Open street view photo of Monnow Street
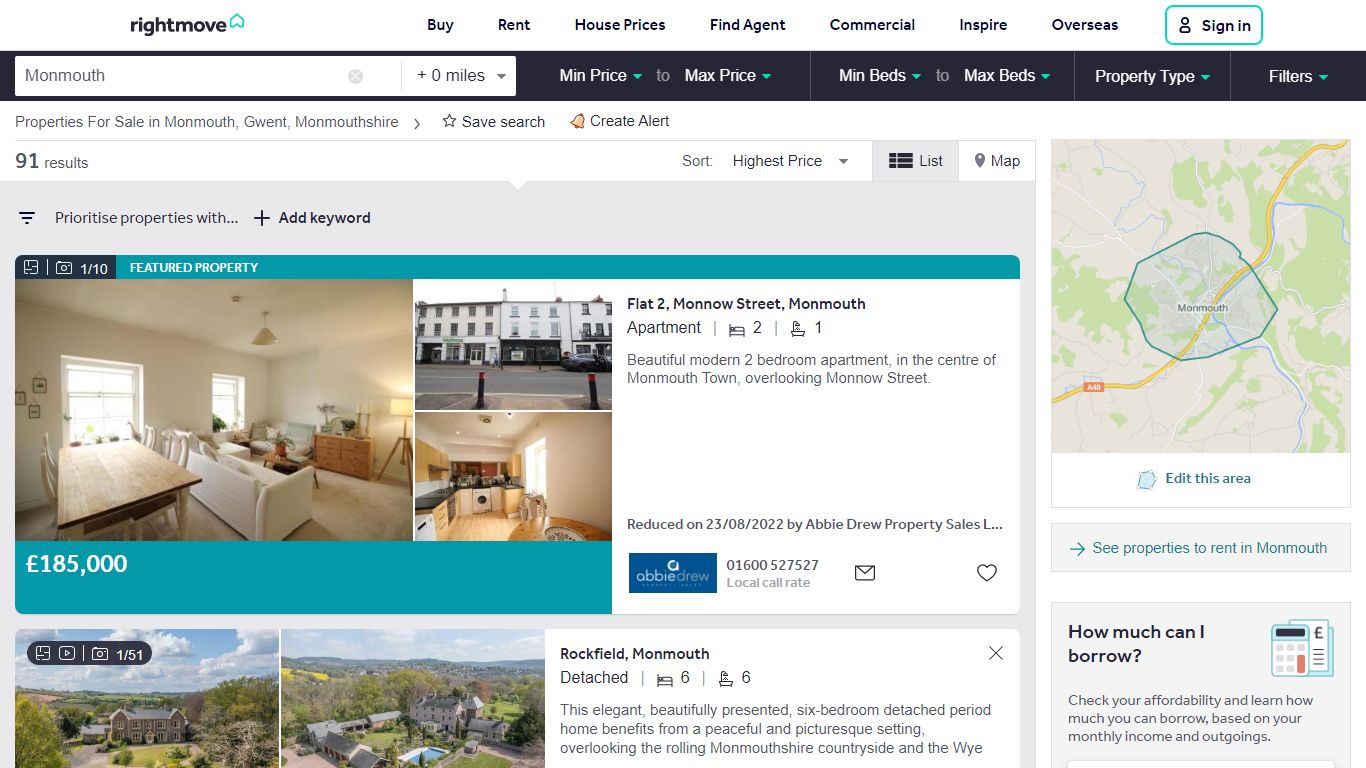Screen dimensions: 1366x768 (x=513, y=345)
